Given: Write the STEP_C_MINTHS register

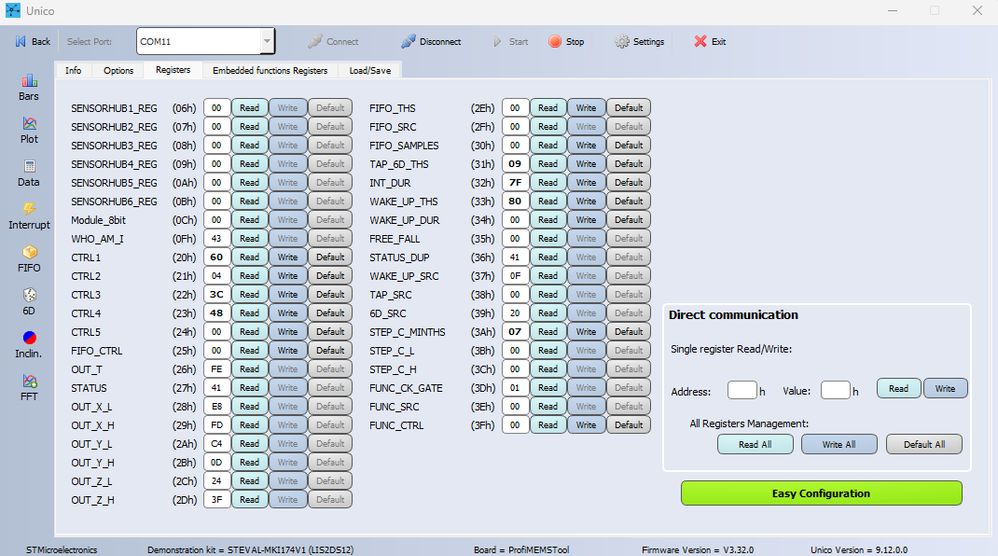Looking at the screenshot, I should pos(586,331).
